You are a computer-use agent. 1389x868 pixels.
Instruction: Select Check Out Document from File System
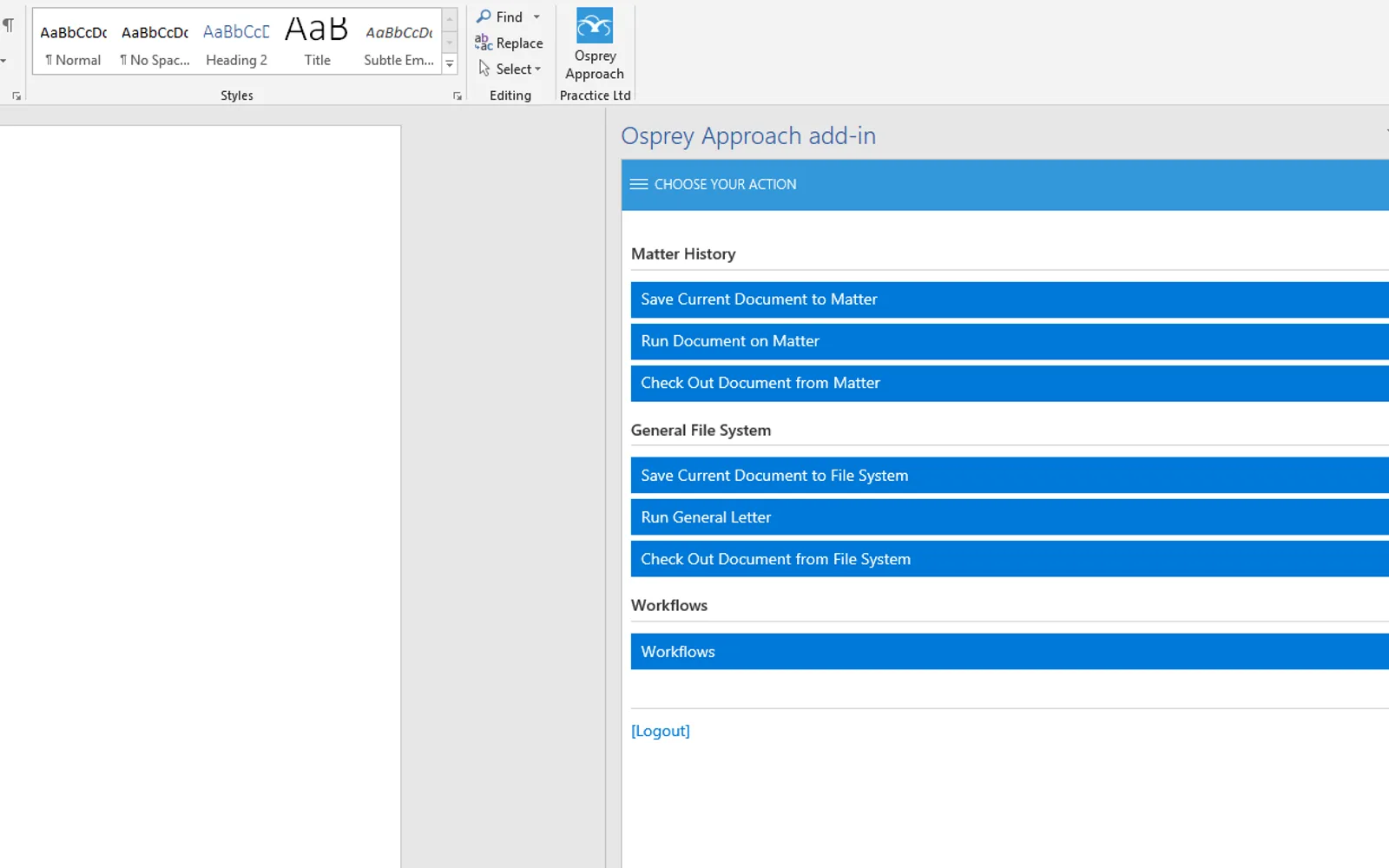(1010, 559)
